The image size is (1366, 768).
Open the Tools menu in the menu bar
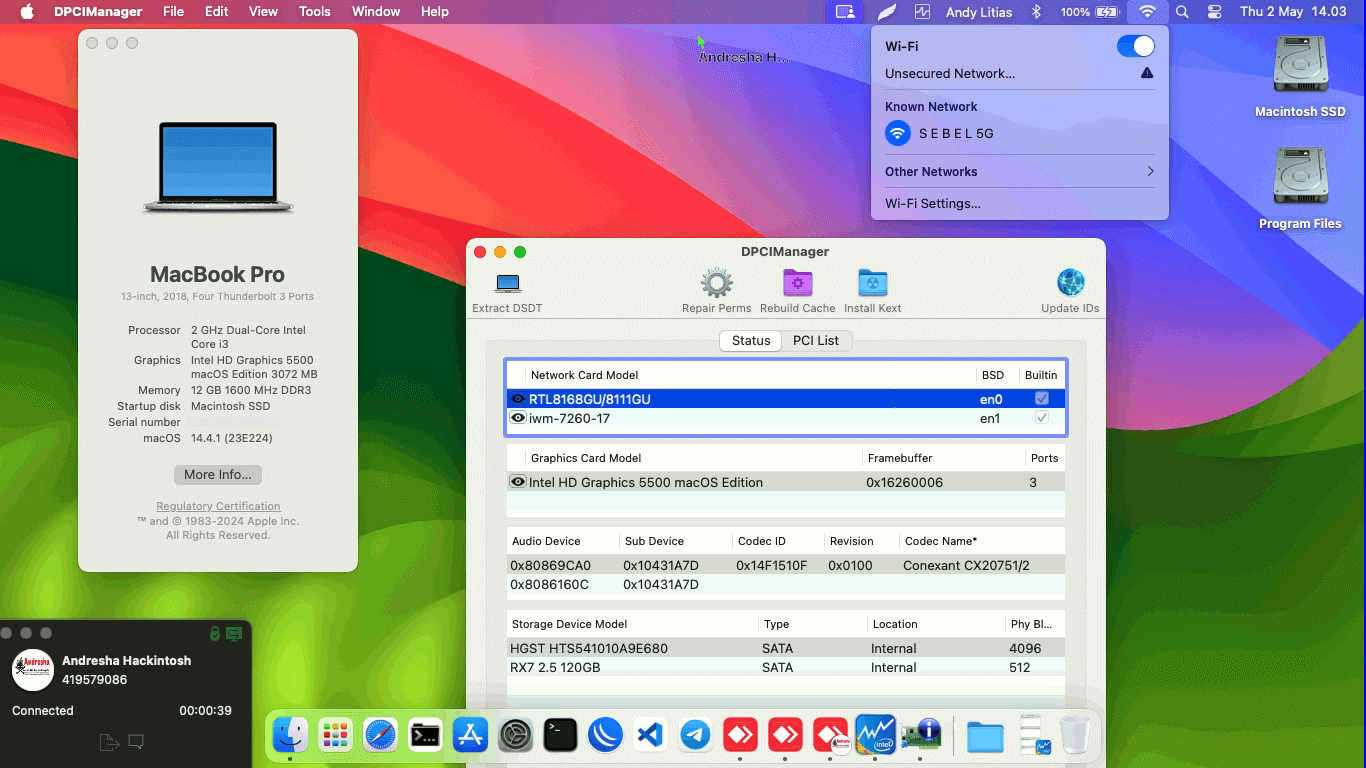[x=314, y=11]
